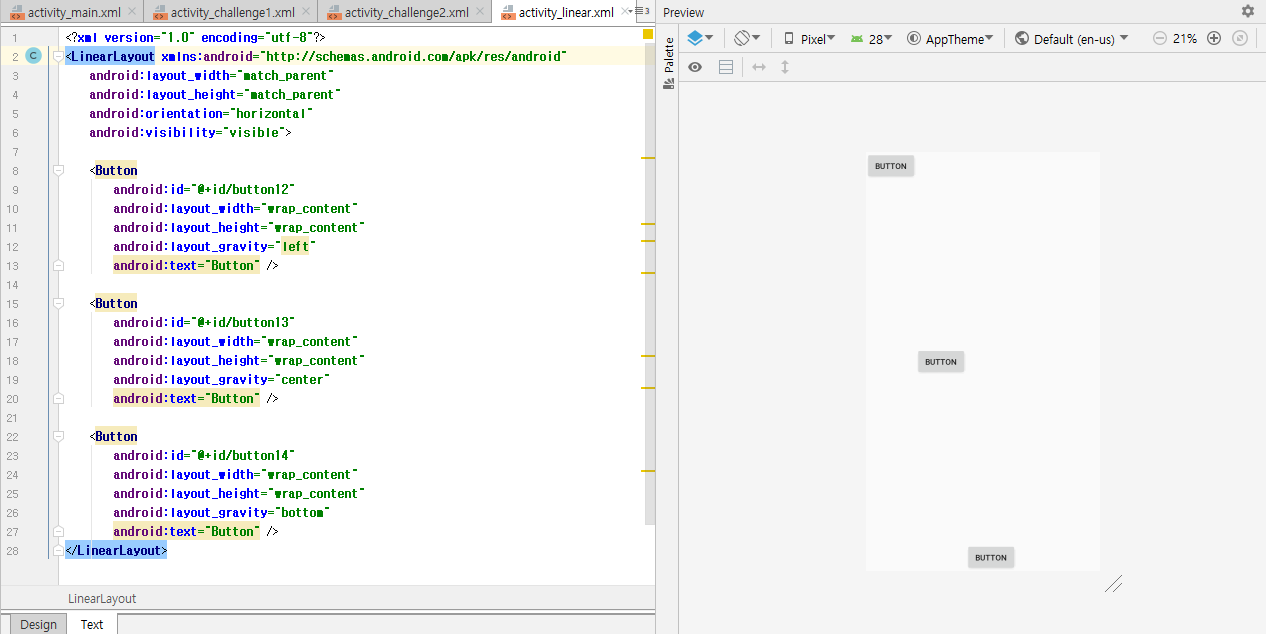Click the centered BUTTON in the preview
Viewport: 1266px width, 634px height.
tap(941, 362)
